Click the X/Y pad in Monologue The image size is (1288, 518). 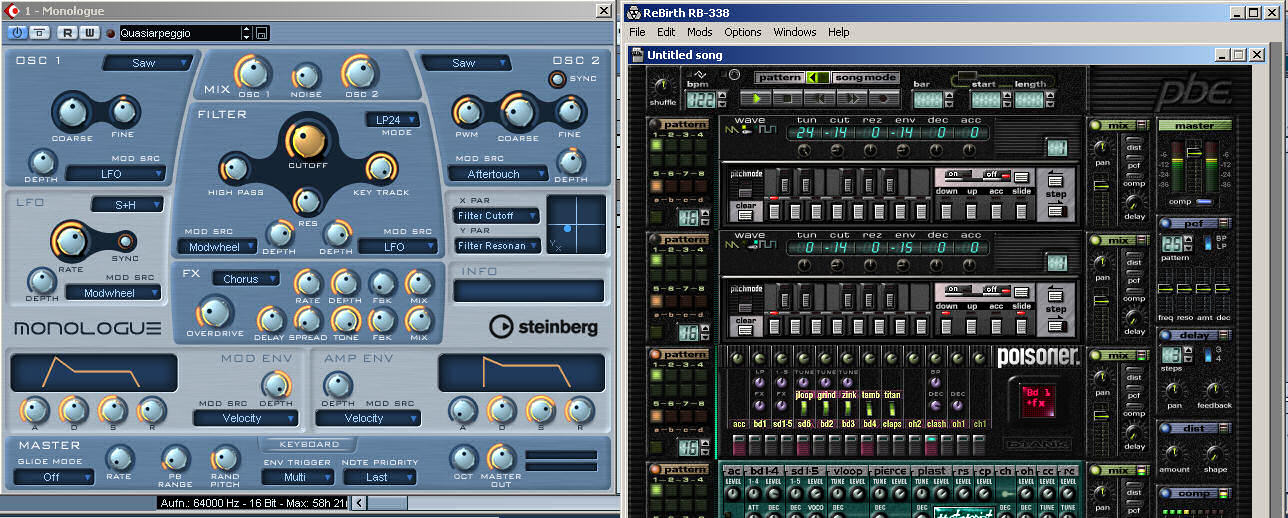(577, 225)
